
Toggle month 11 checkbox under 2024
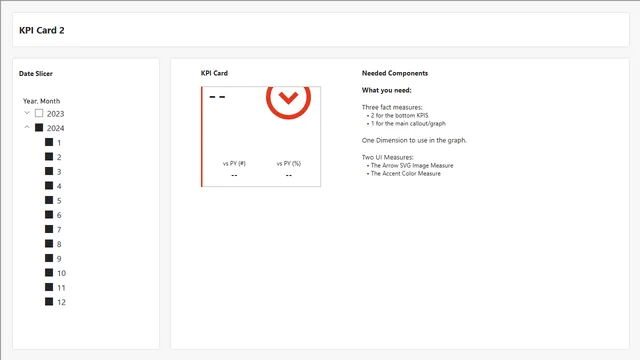coord(49,287)
